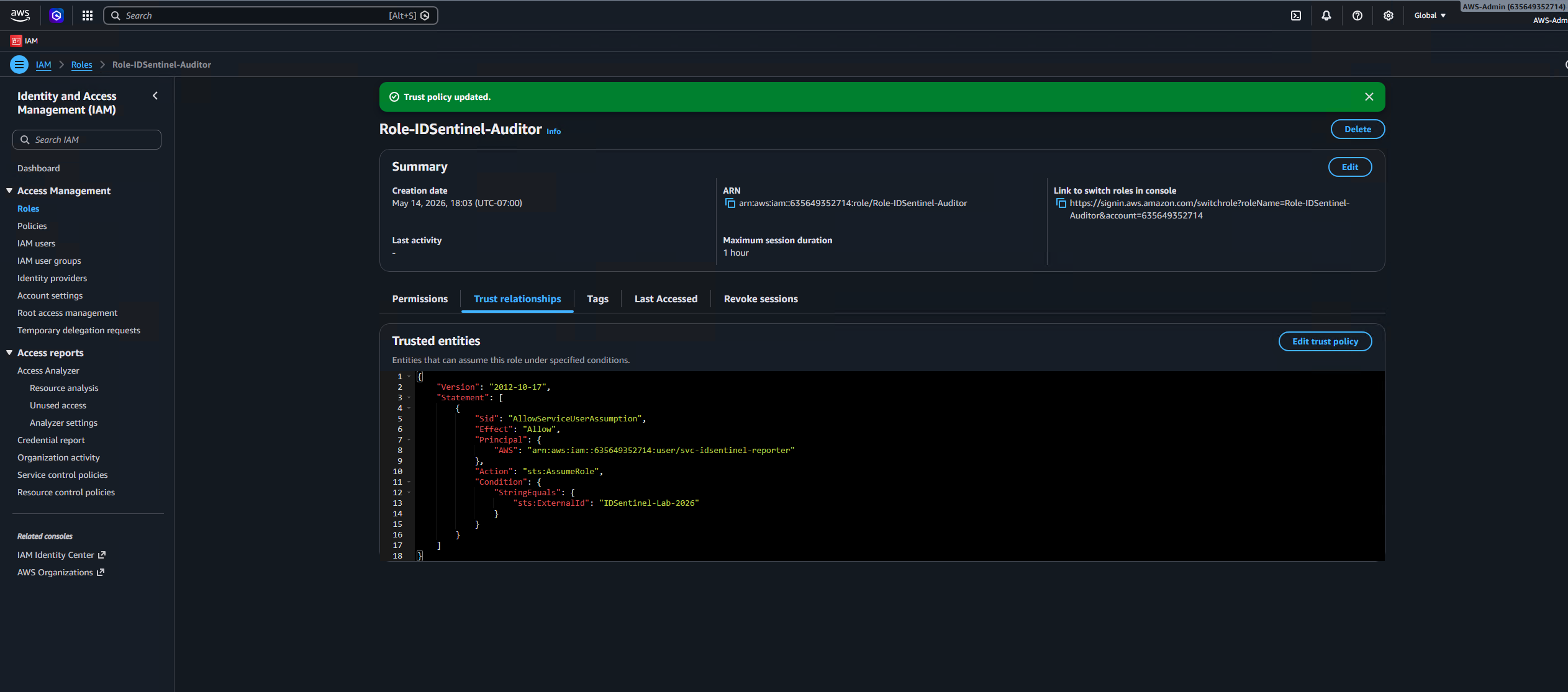Open Root access management page
Screen dimensions: 1568x692
(x=67, y=313)
